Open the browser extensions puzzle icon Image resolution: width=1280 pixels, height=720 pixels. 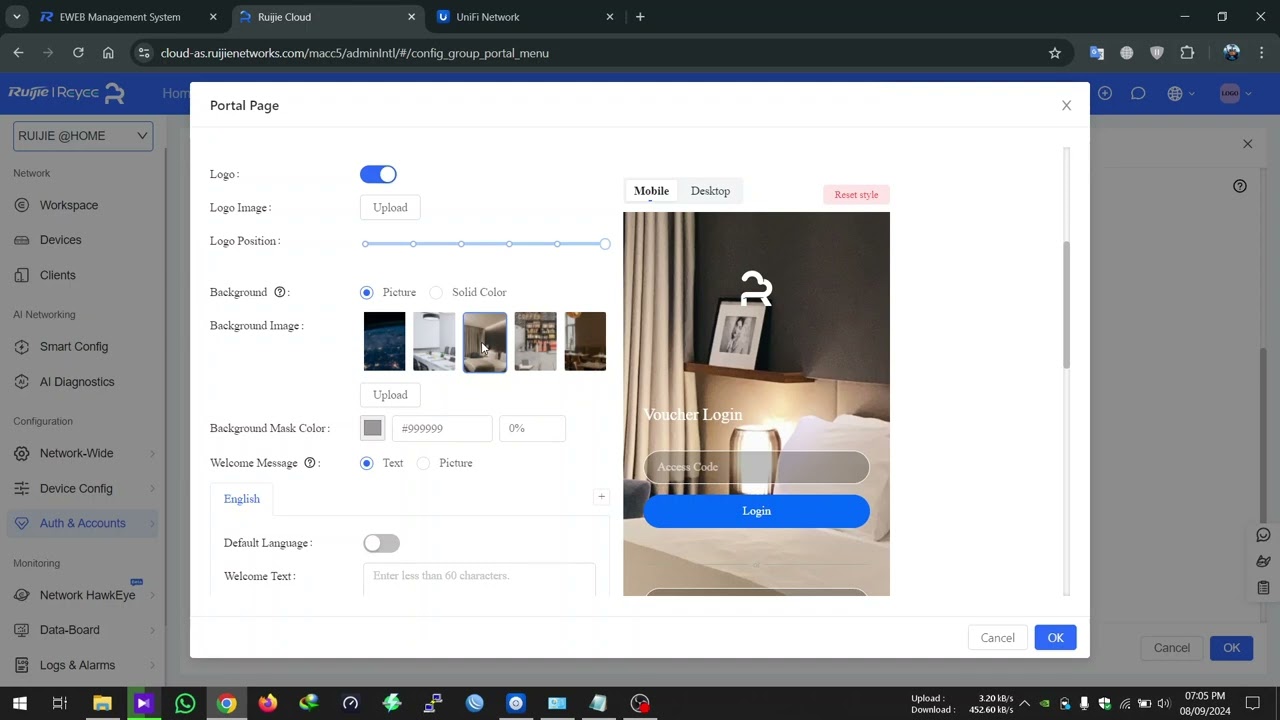coord(1187,53)
